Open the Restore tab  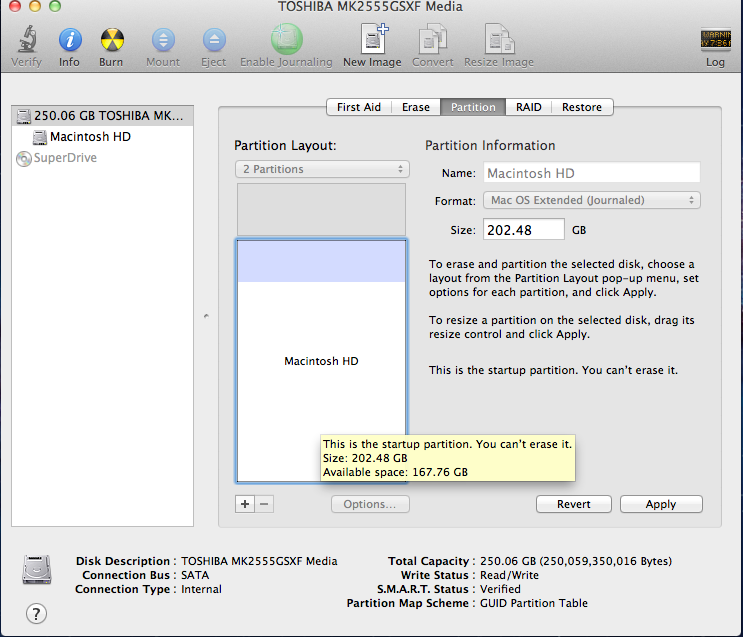pyautogui.click(x=582, y=107)
